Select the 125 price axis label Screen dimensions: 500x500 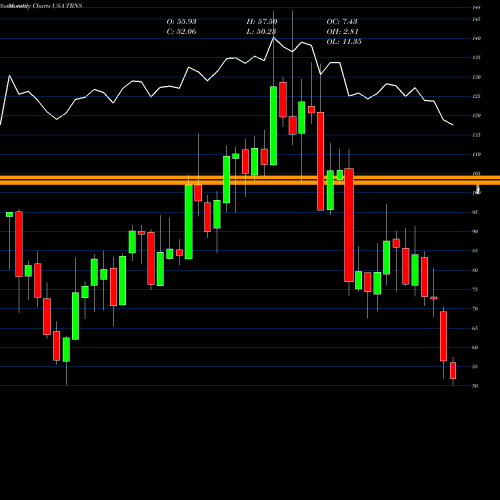[476, 96]
